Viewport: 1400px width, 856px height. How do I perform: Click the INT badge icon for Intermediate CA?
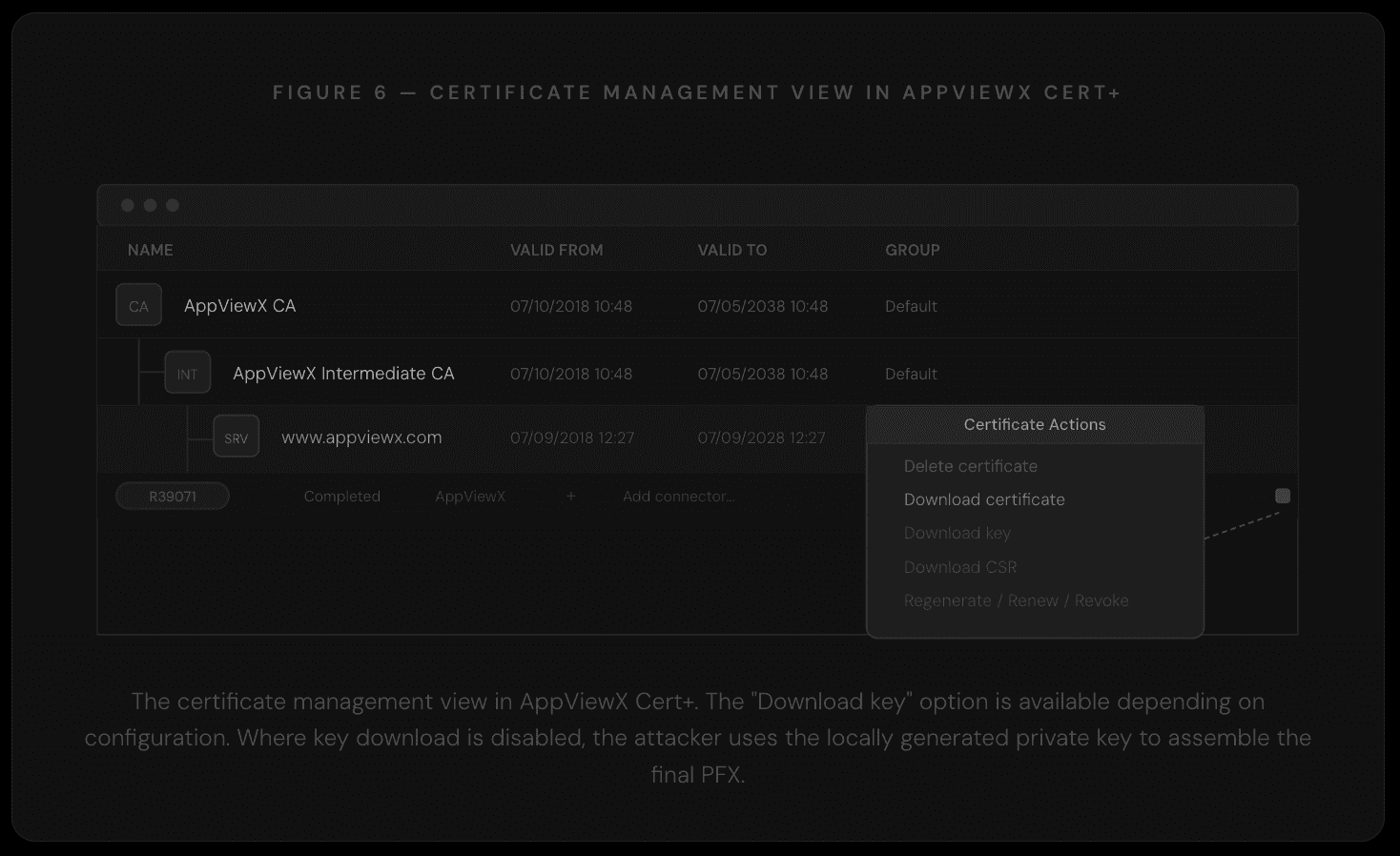click(188, 374)
